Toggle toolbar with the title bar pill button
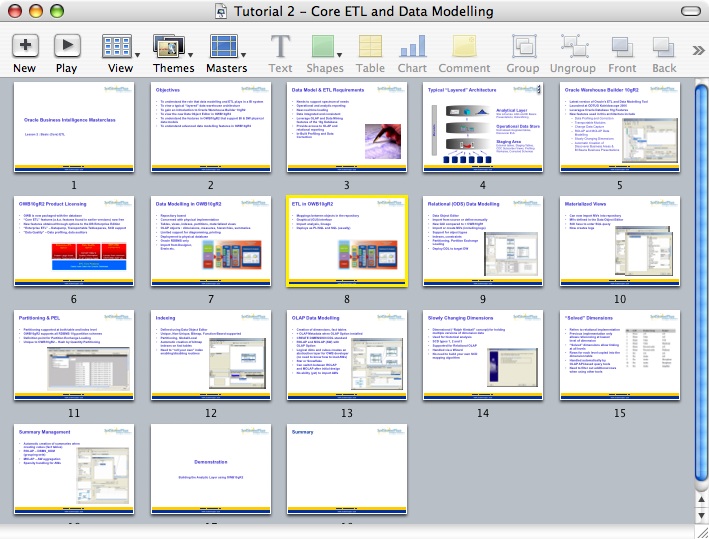Screen dimensions: 709x539 [x=690, y=11]
